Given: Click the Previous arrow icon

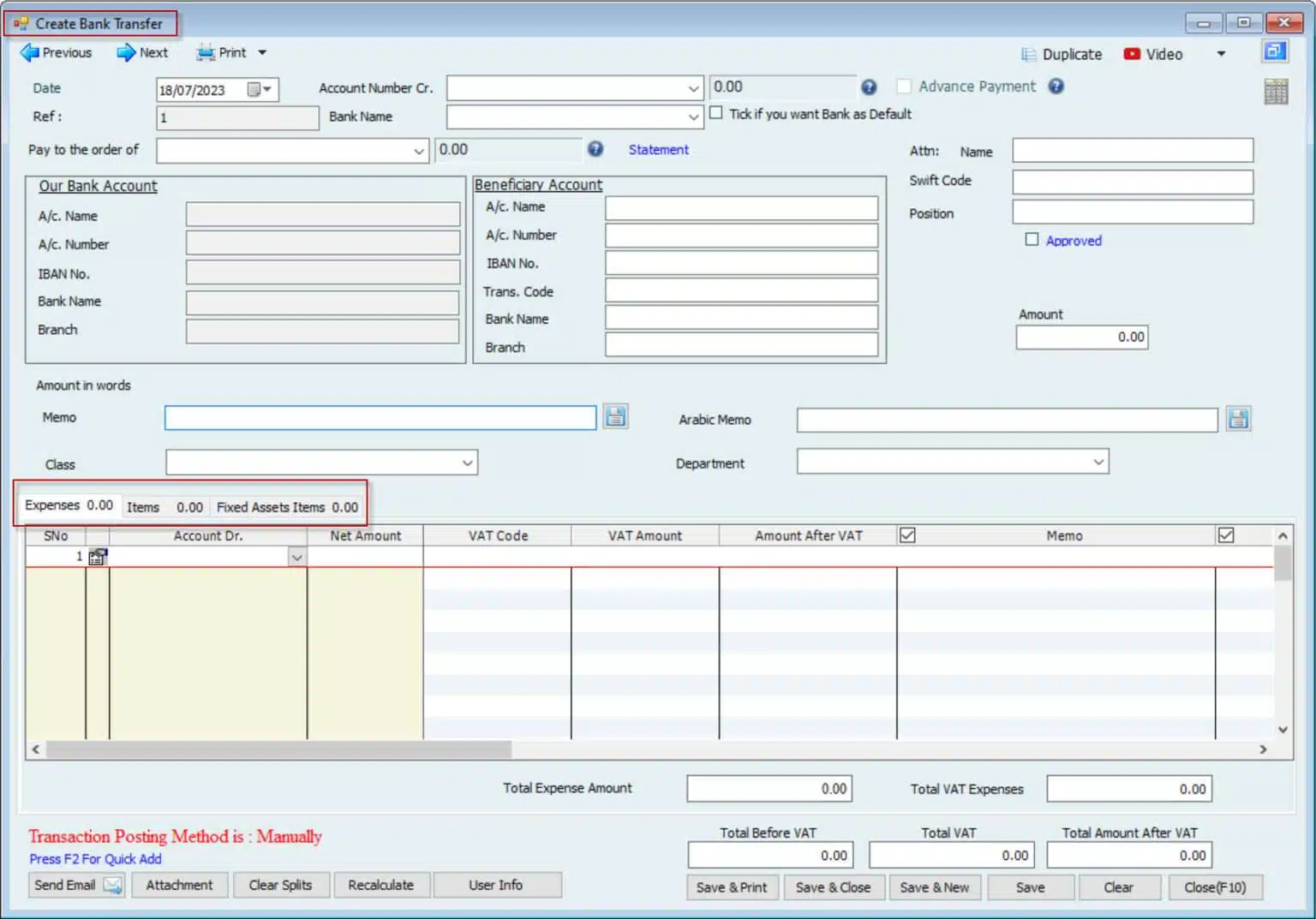Looking at the screenshot, I should pos(29,53).
